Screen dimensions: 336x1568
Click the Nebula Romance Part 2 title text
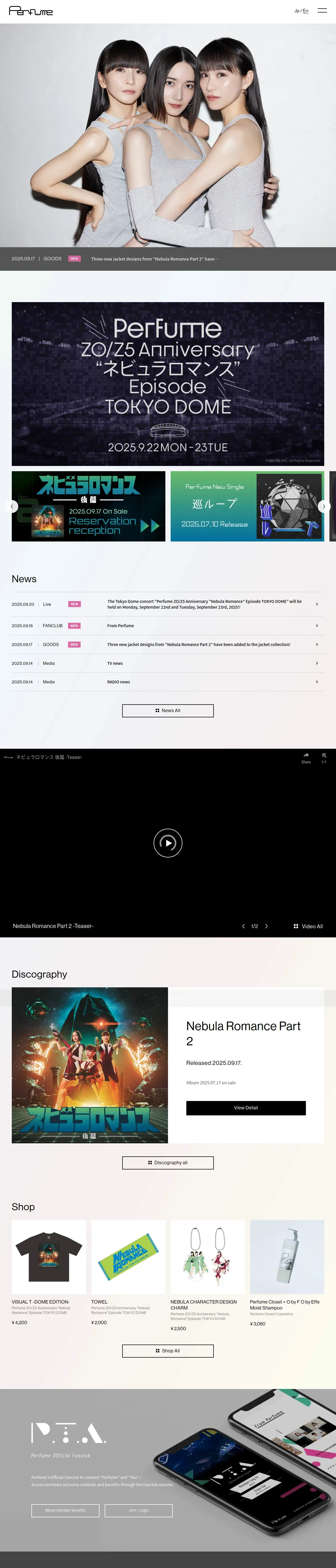pos(243,1034)
